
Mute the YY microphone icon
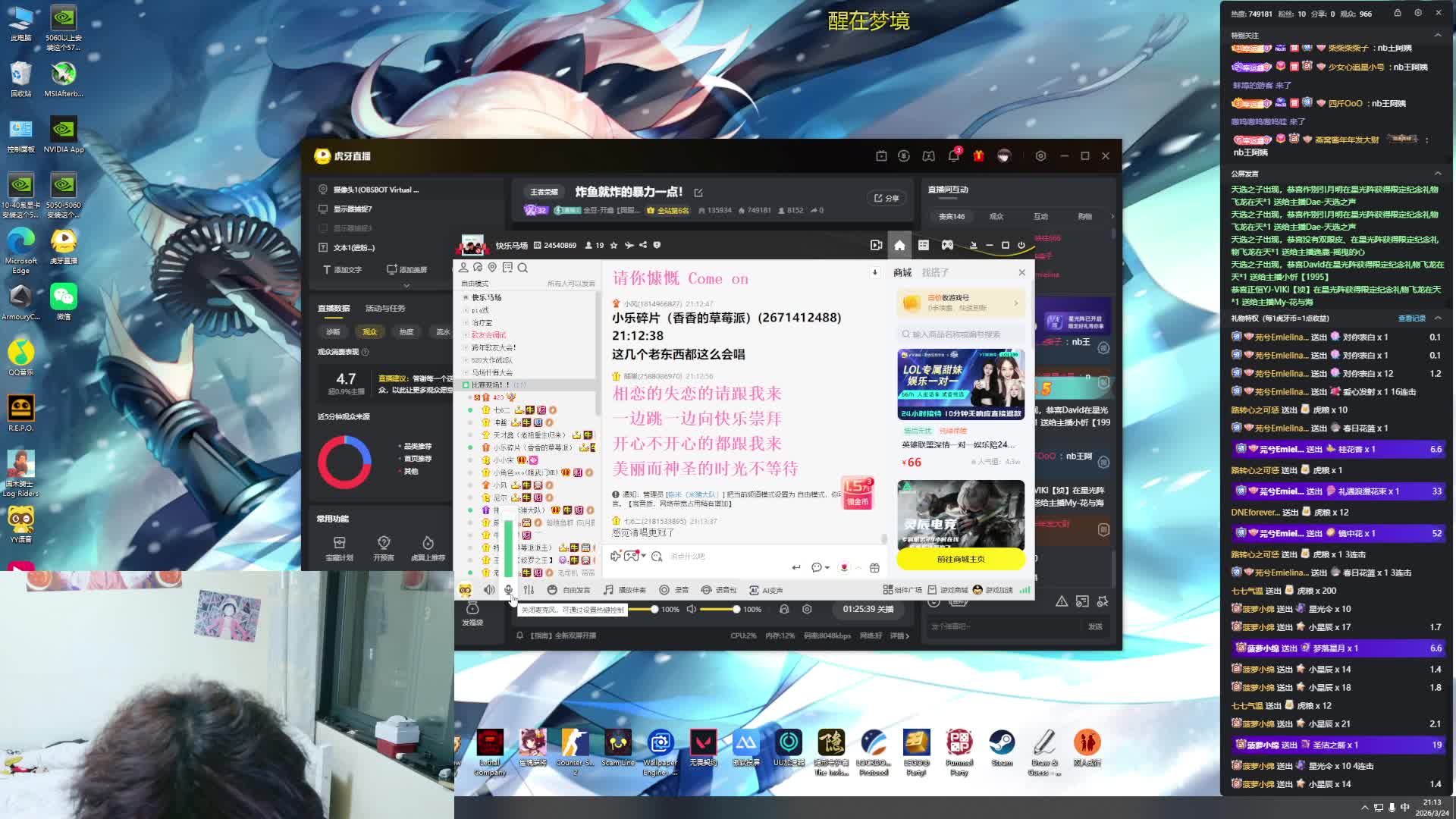[x=508, y=590]
